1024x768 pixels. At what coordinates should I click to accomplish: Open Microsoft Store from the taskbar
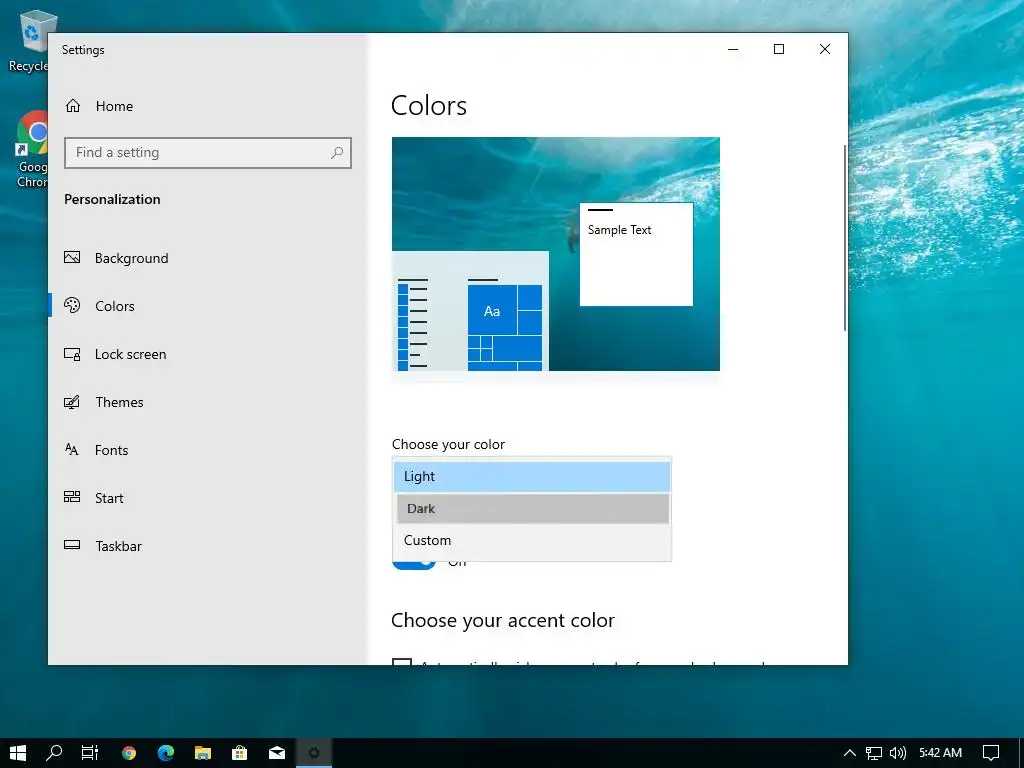[240, 753]
